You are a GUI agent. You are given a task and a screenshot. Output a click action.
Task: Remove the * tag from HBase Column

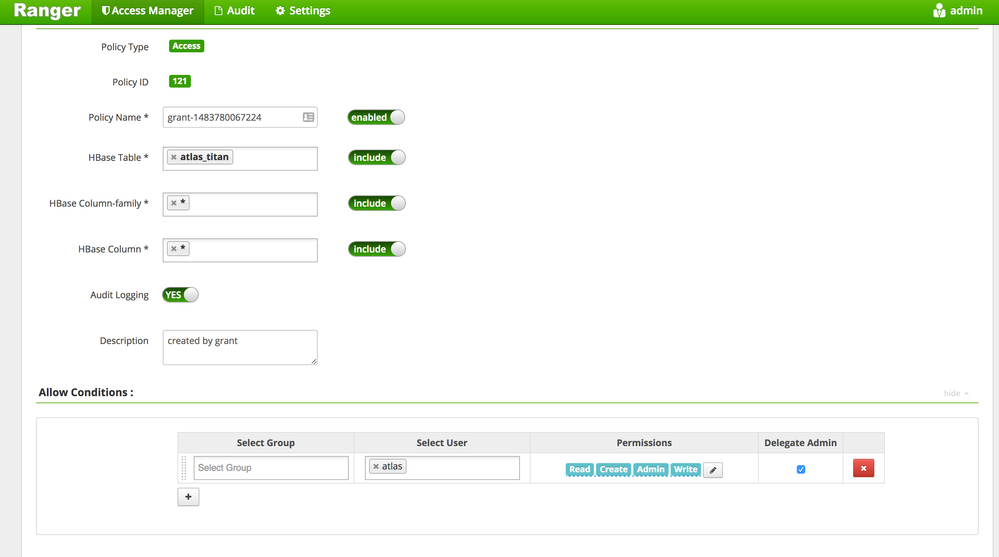pyautogui.click(x=173, y=249)
